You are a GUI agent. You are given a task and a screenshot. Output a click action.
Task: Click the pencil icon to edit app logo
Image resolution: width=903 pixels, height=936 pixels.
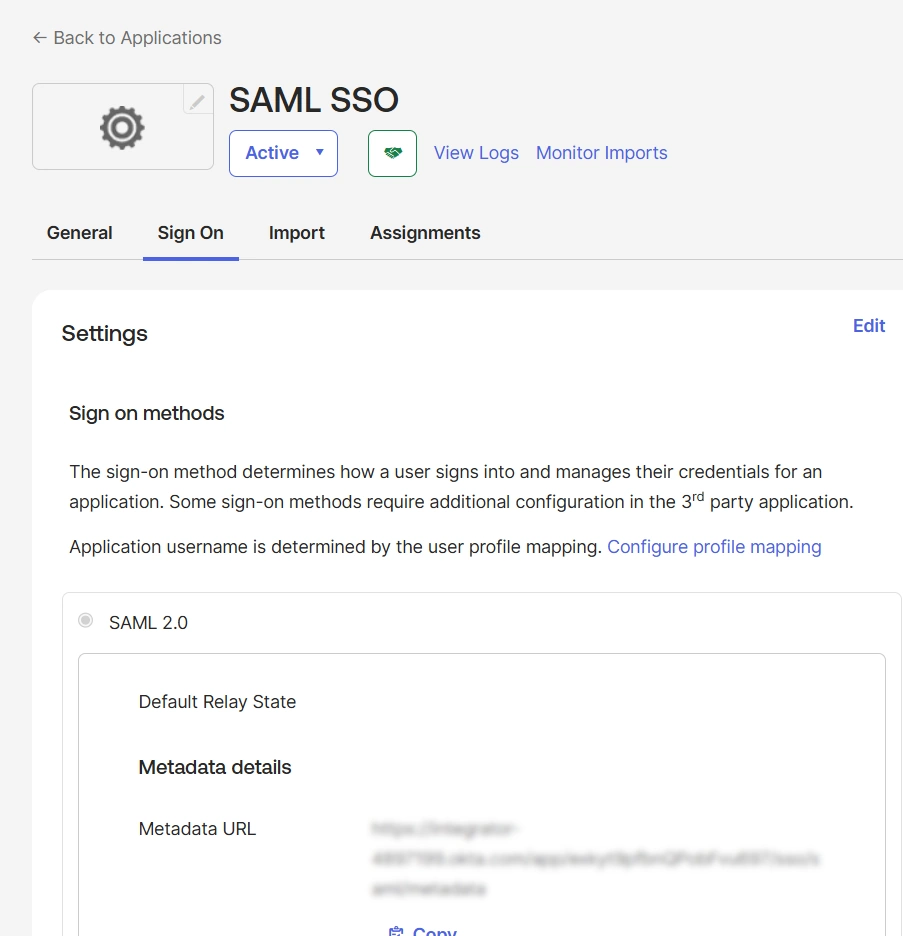tap(198, 101)
